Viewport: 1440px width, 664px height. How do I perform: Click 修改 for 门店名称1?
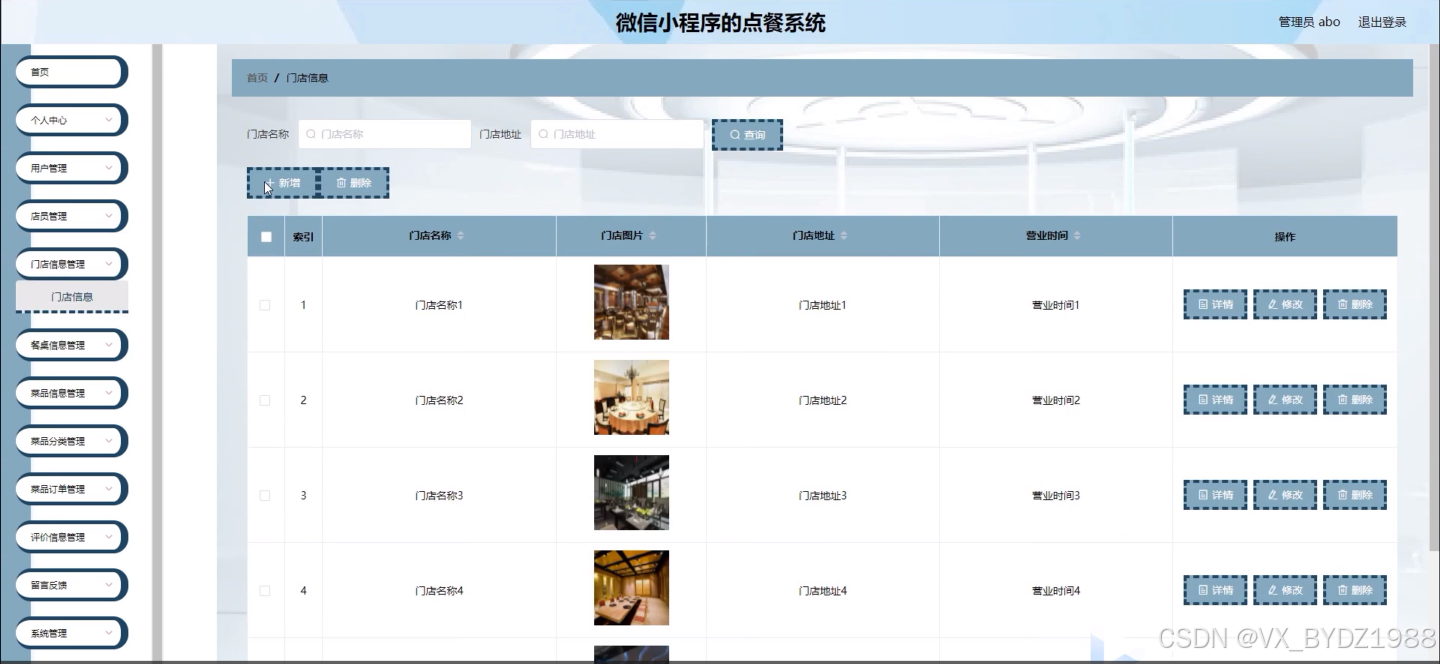[x=1285, y=305]
